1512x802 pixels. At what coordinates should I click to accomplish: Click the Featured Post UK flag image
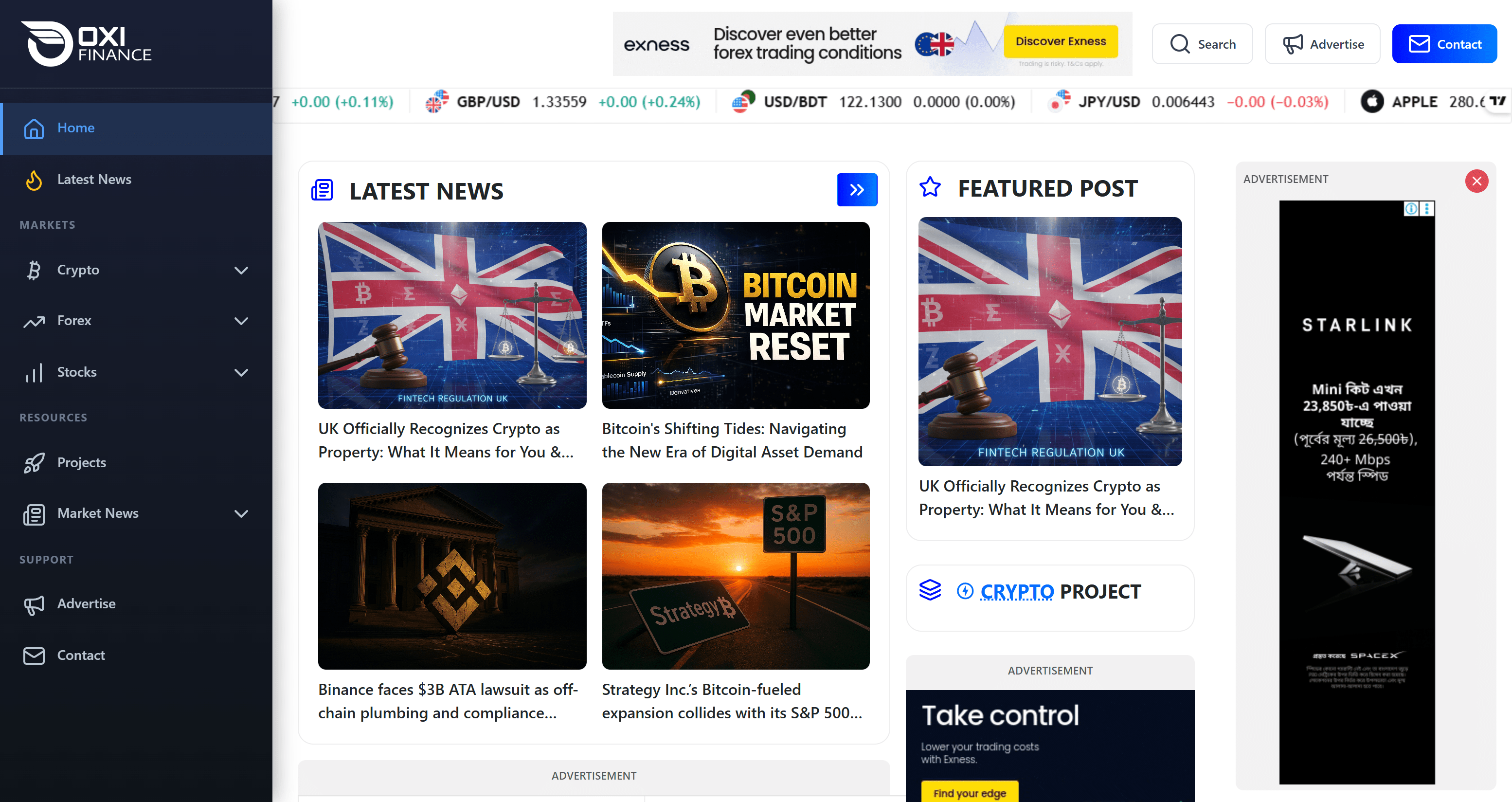[1050, 342]
